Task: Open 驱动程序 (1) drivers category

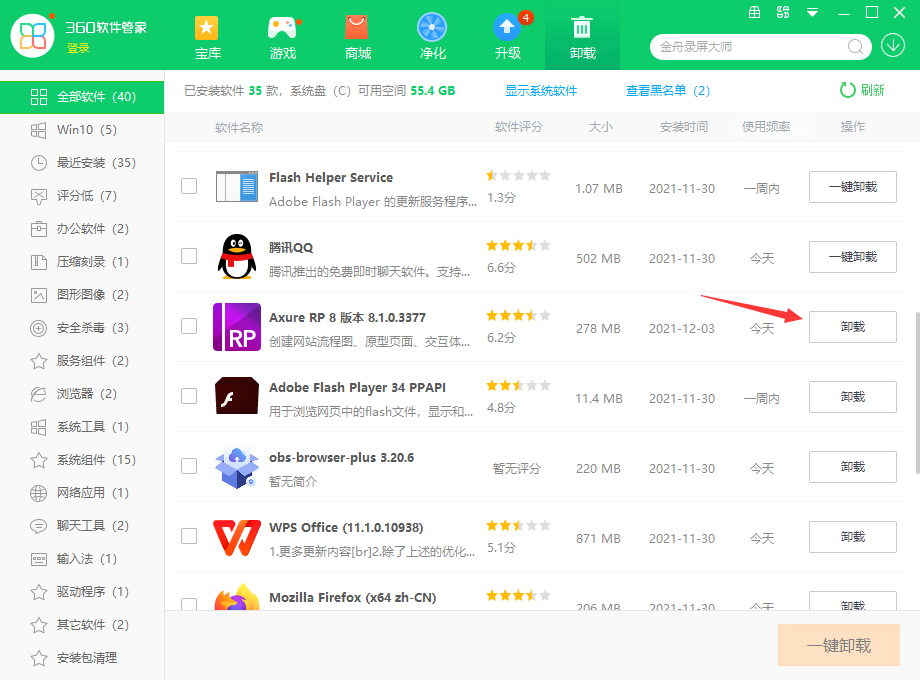Action: 82,591
